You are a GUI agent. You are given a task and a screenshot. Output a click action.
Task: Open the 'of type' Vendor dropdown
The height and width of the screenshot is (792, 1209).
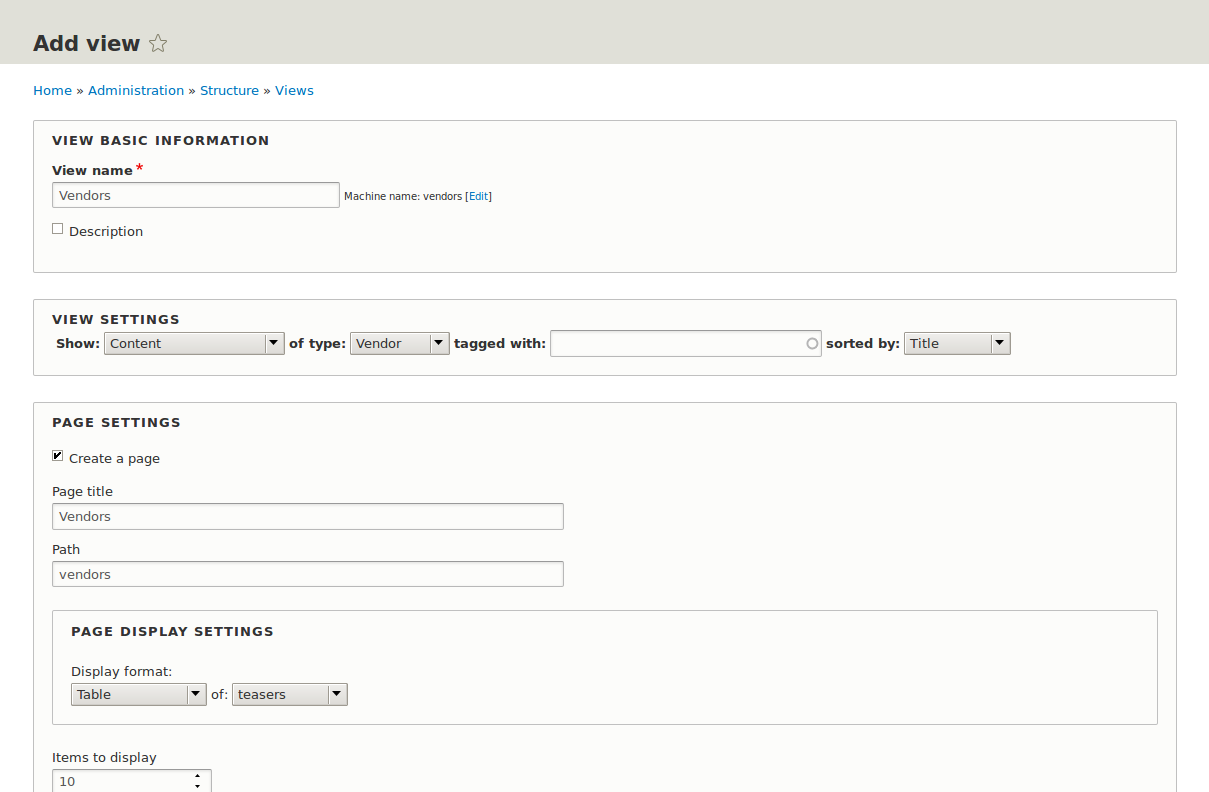click(x=399, y=344)
